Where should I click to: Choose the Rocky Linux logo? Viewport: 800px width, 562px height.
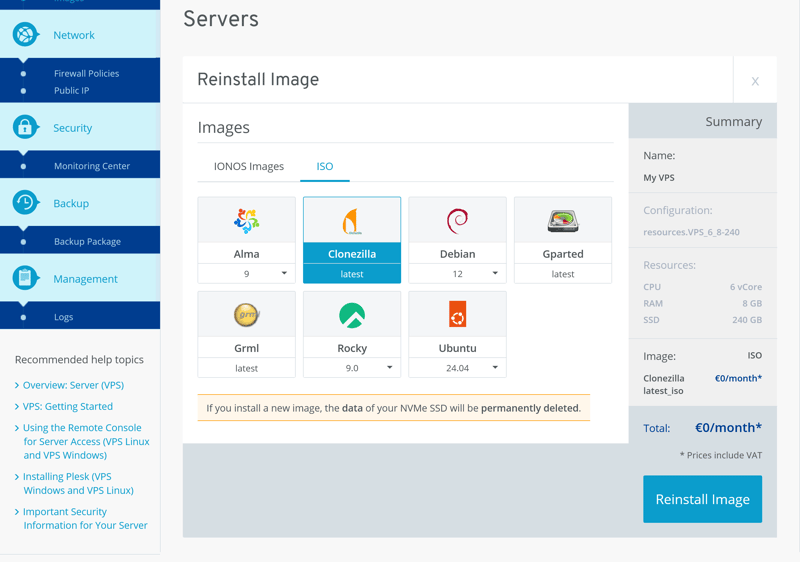pyautogui.click(x=352, y=315)
